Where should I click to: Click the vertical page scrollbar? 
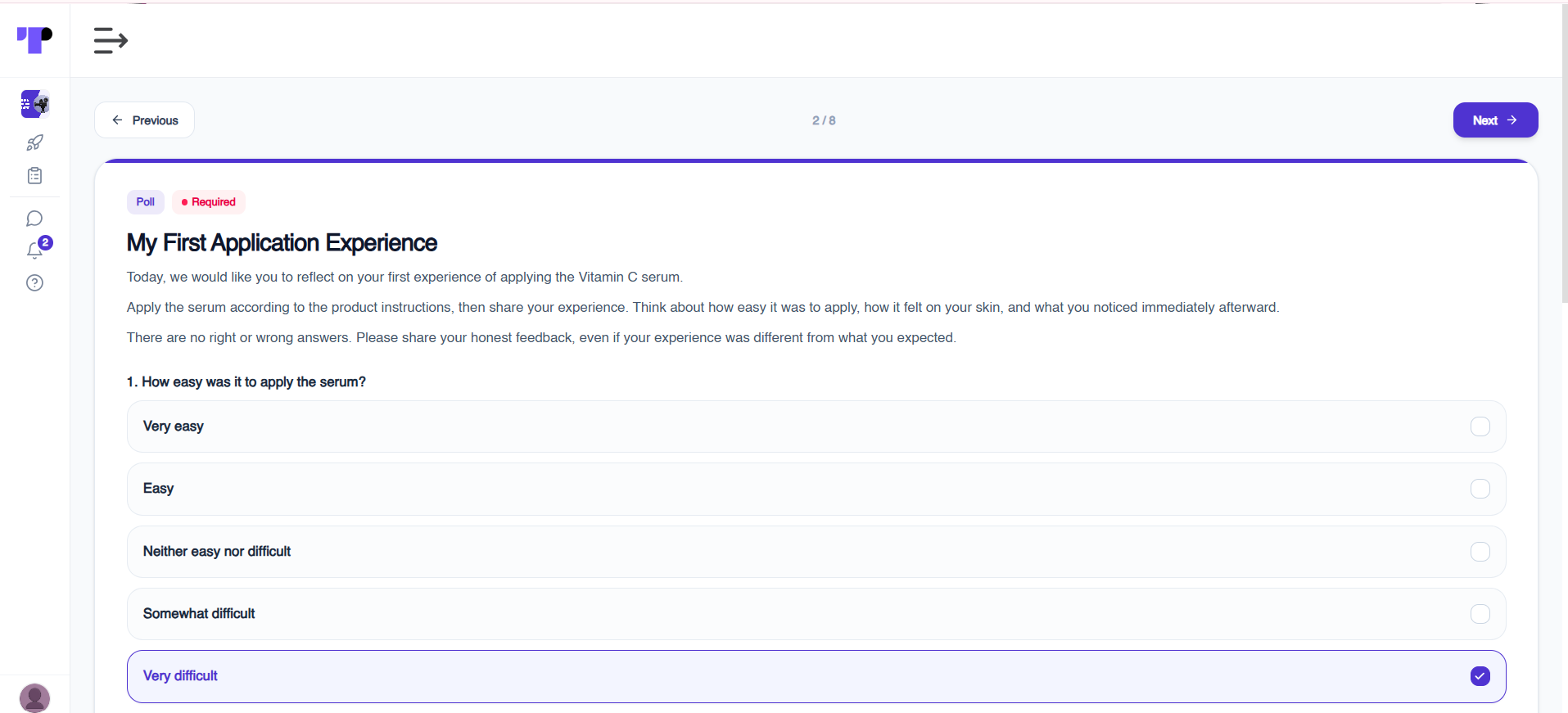(1564, 154)
